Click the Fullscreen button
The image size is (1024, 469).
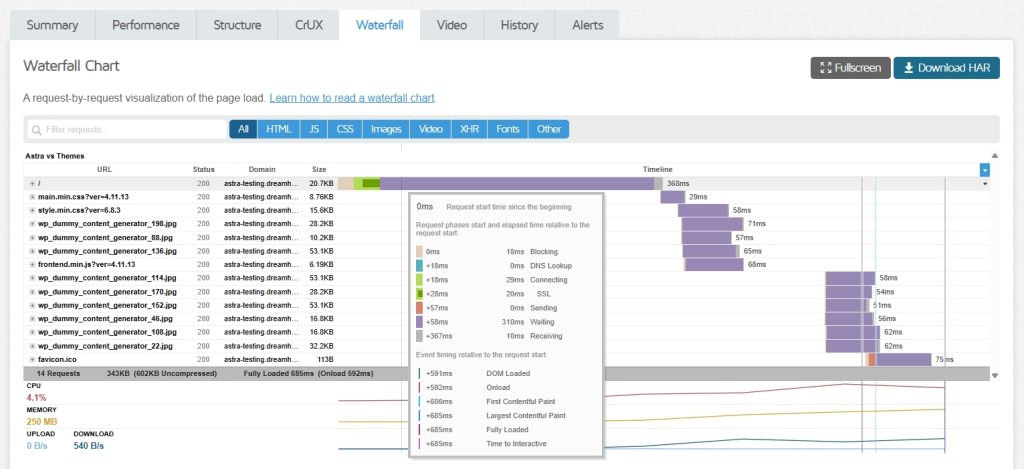point(850,68)
